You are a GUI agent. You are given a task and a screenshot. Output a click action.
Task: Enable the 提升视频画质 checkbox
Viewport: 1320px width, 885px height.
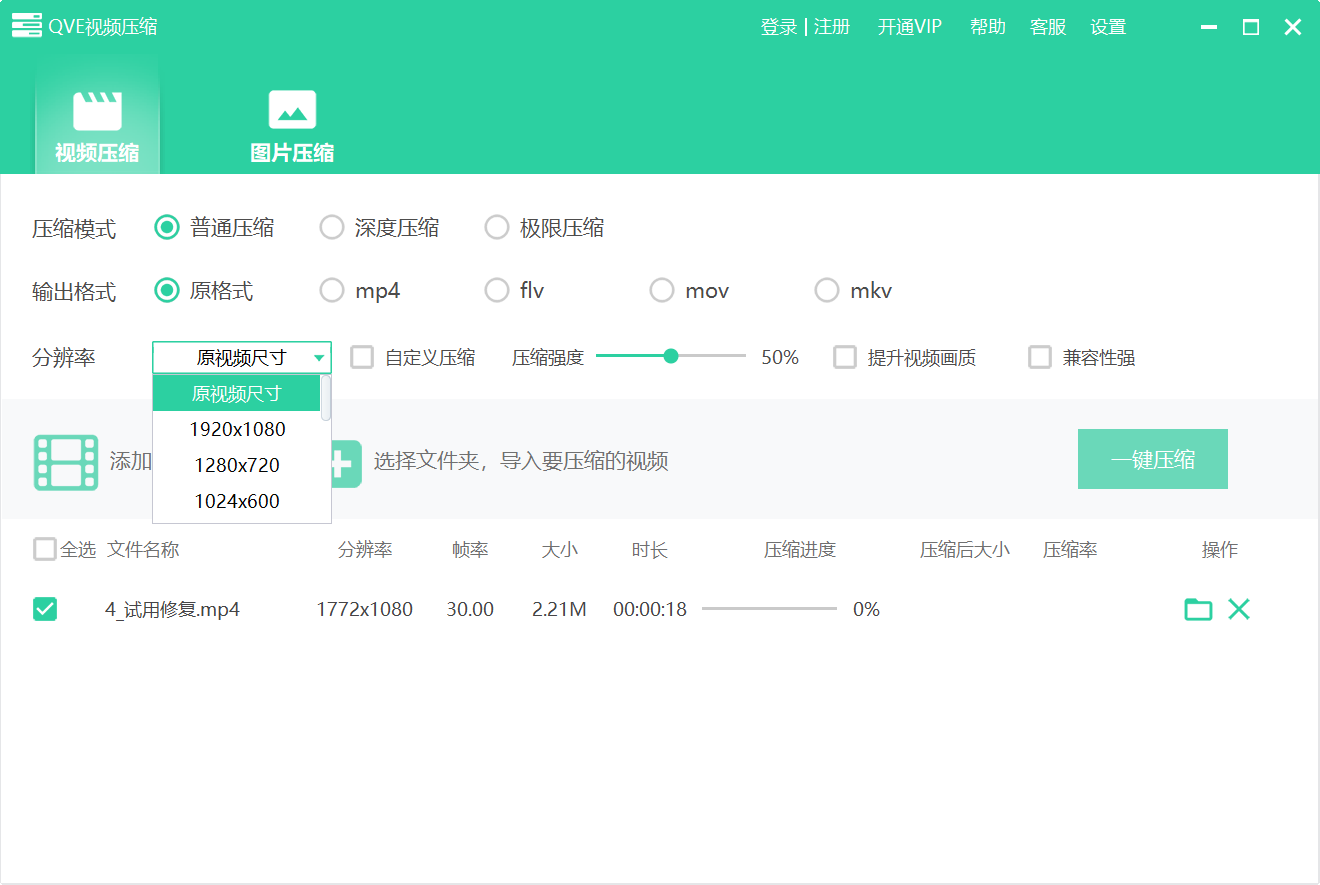click(845, 357)
